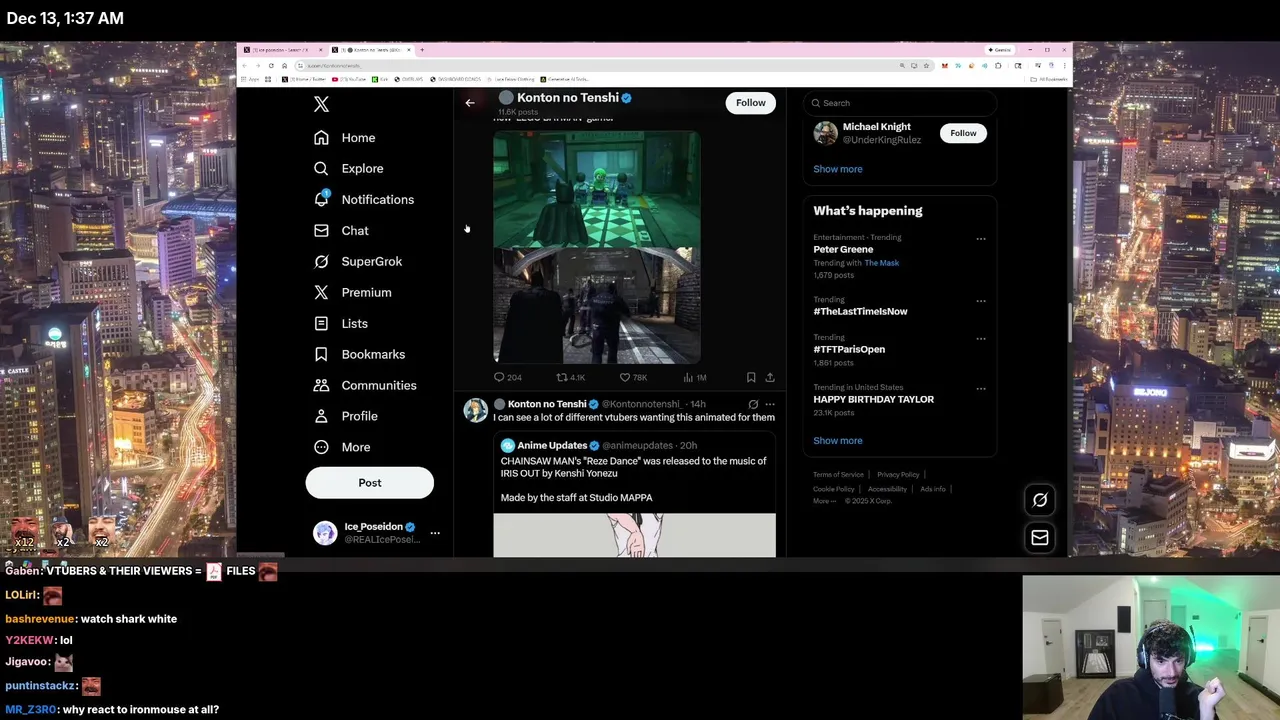Open SuperGrok in the sidebar
1280x720 pixels.
(x=357, y=262)
